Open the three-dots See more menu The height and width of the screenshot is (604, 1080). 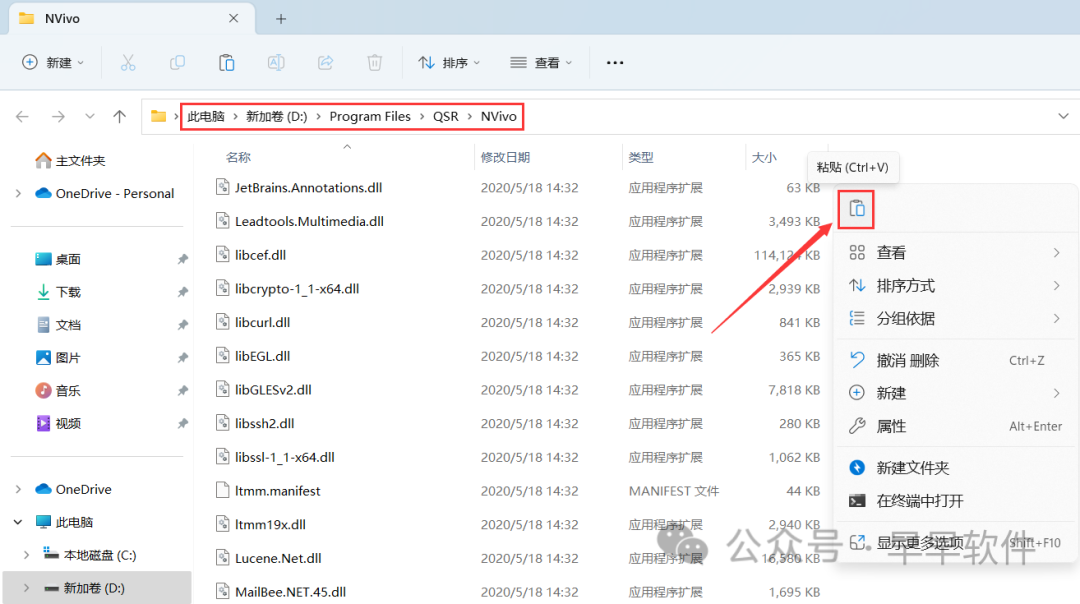[615, 62]
